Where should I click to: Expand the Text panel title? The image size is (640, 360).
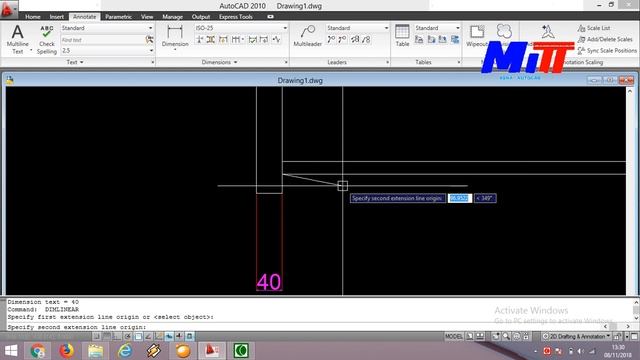click(75, 62)
